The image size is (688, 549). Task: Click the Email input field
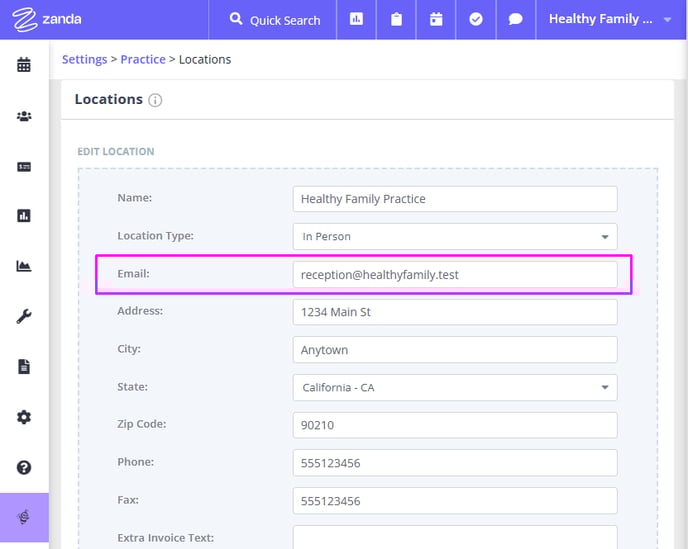(x=455, y=275)
